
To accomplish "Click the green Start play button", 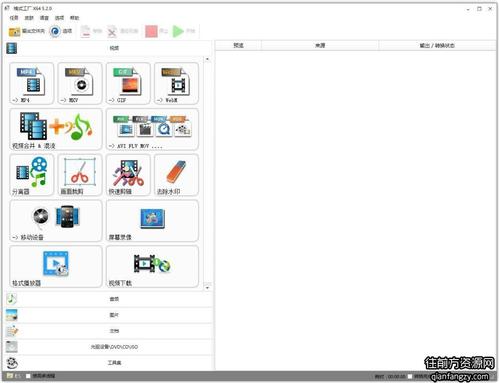I will pos(184,31).
